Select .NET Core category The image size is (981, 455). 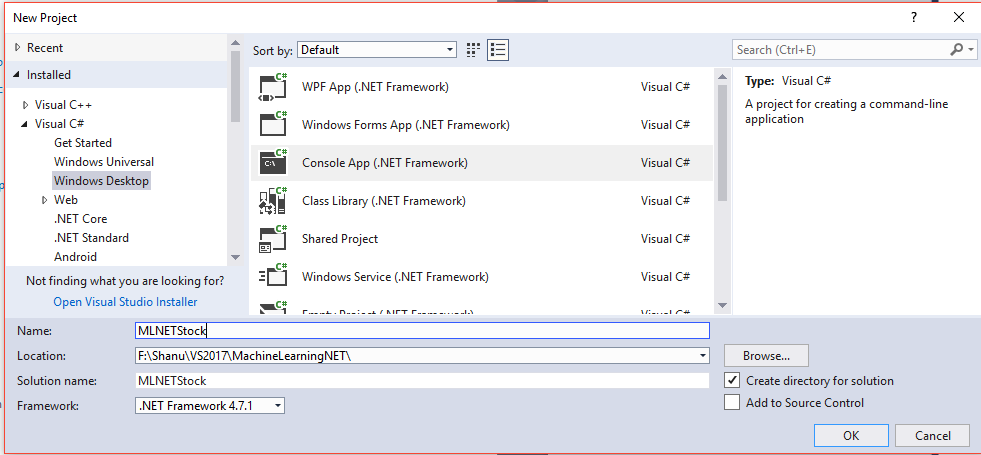pos(80,219)
